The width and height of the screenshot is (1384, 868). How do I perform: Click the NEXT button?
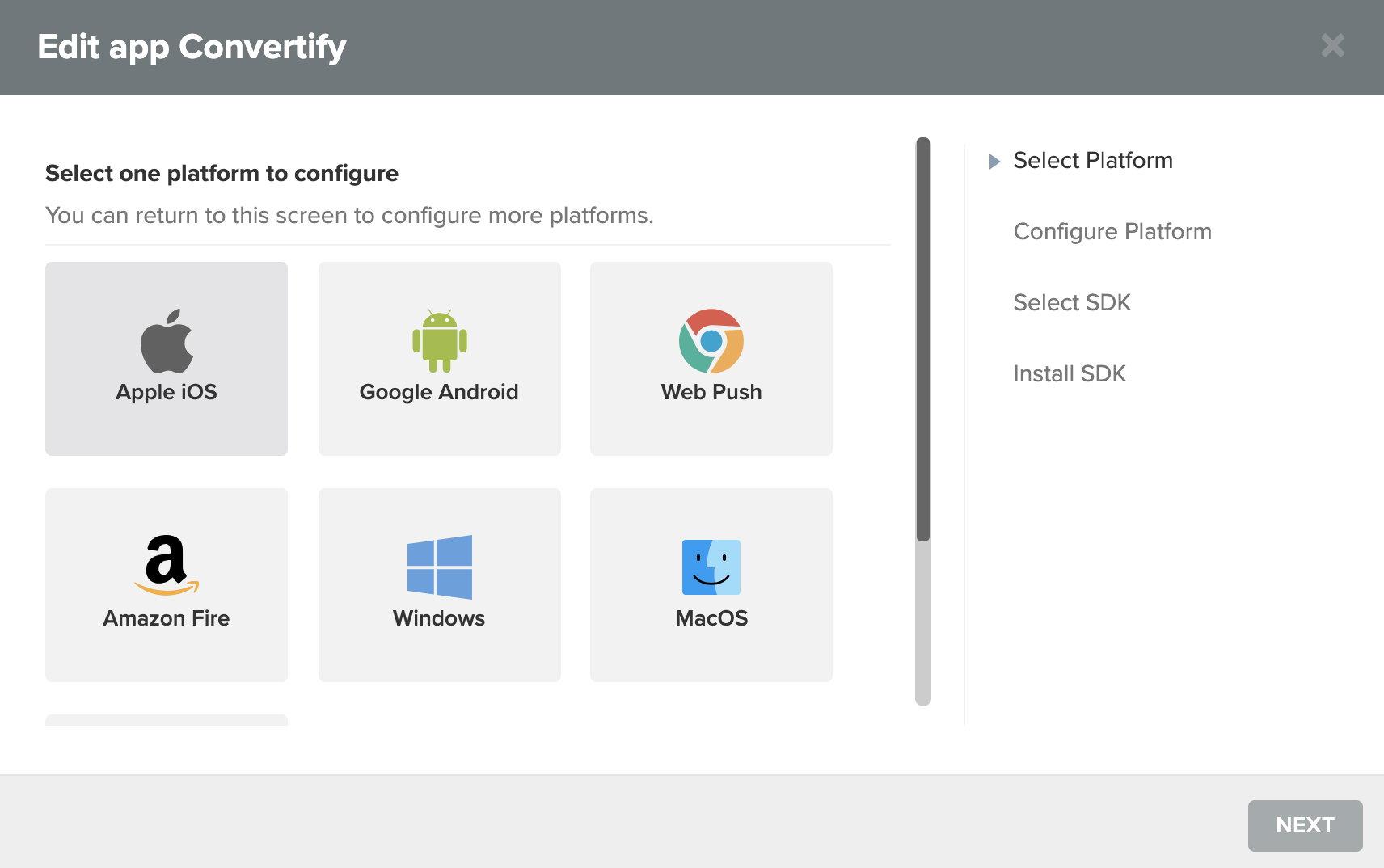click(x=1305, y=825)
